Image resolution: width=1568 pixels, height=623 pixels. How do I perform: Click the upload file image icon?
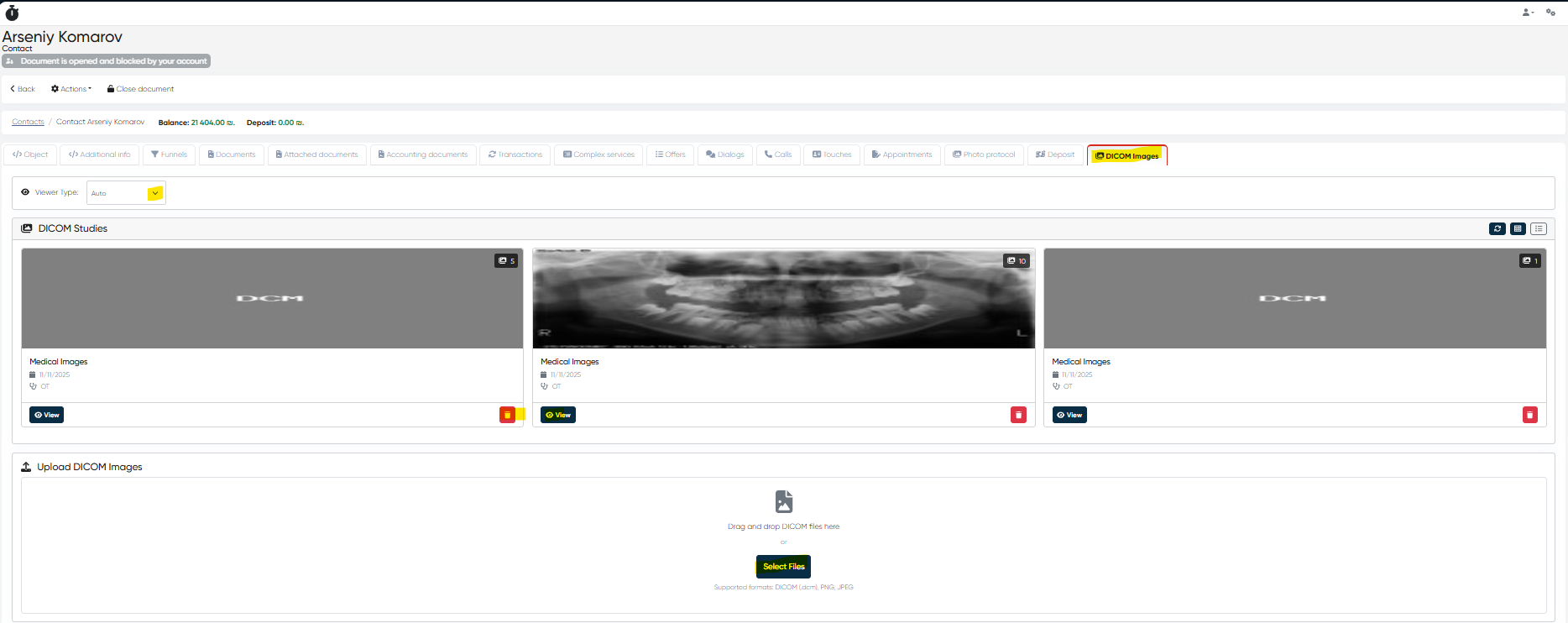coord(783,501)
